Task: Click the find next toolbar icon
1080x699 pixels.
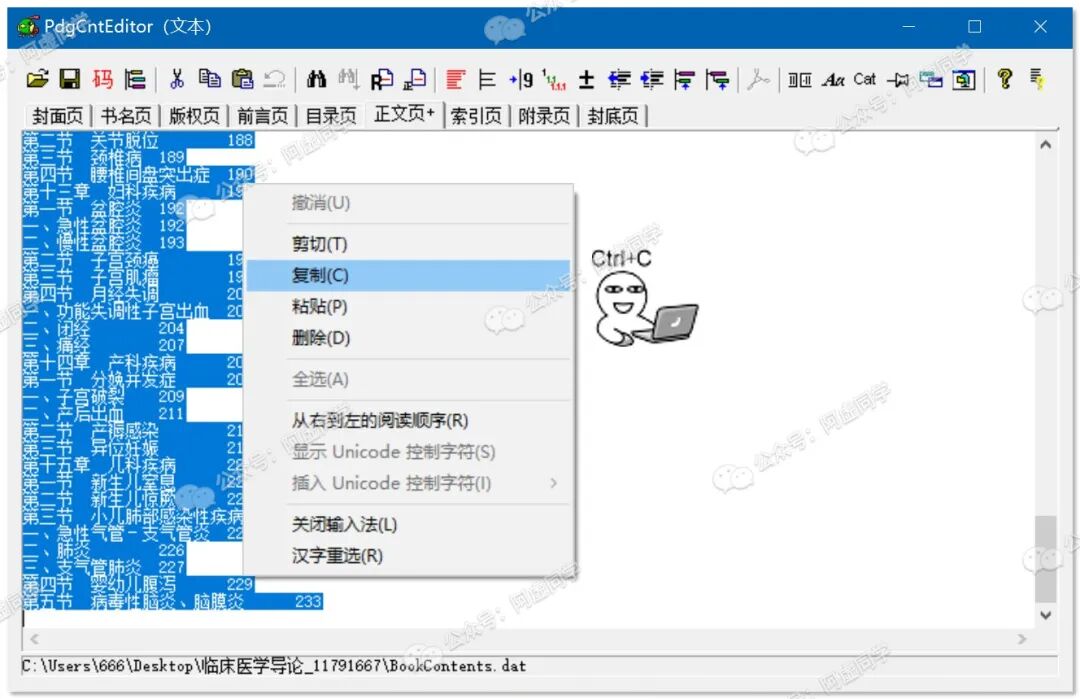Action: click(x=346, y=79)
